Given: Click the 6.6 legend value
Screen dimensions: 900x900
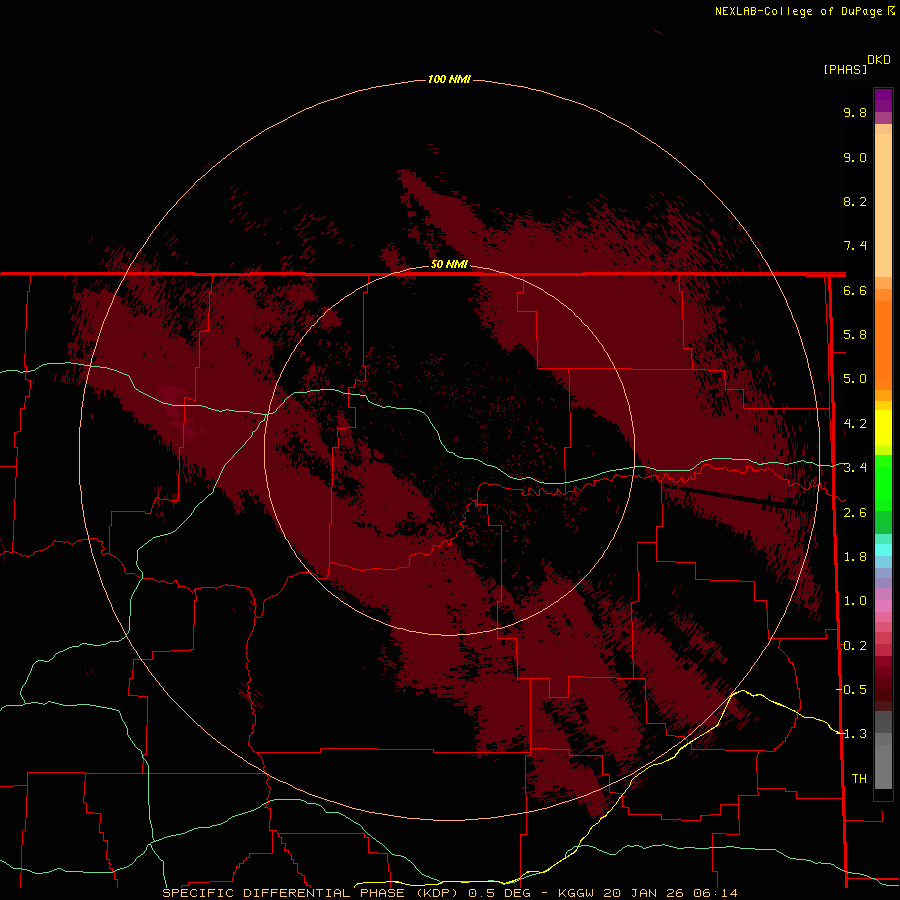Looking at the screenshot, I should 855,290.
